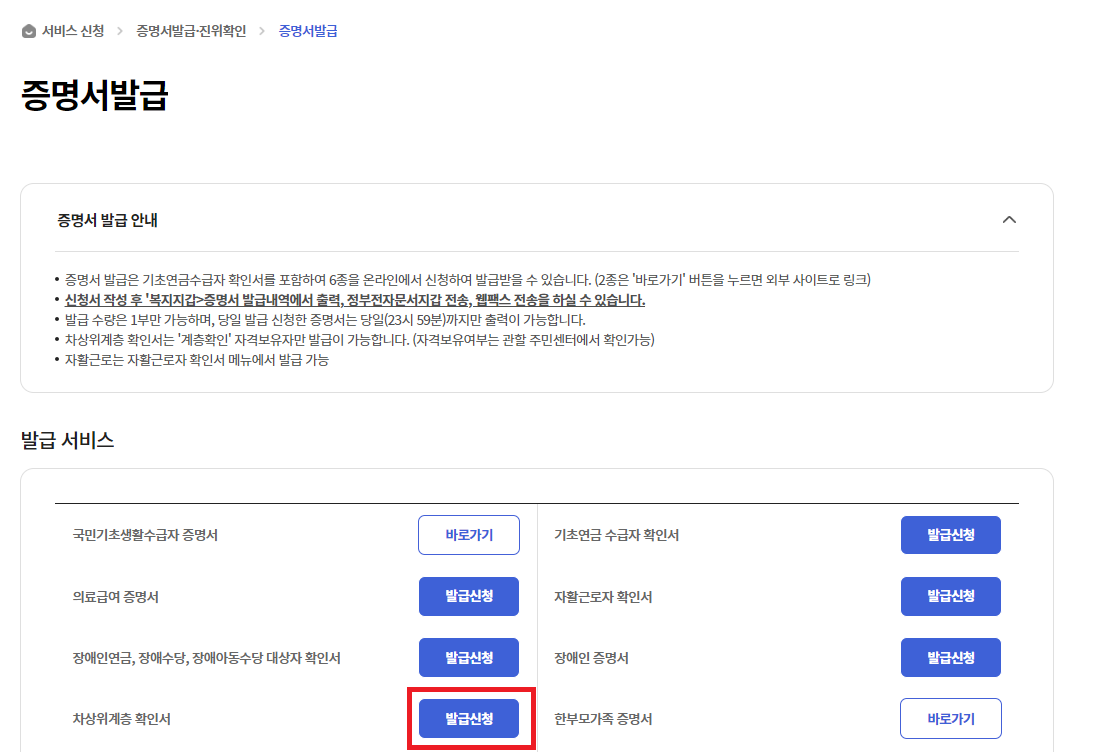
Task: Click 발급신청 for 자활근로자 확인서
Action: coord(950,596)
